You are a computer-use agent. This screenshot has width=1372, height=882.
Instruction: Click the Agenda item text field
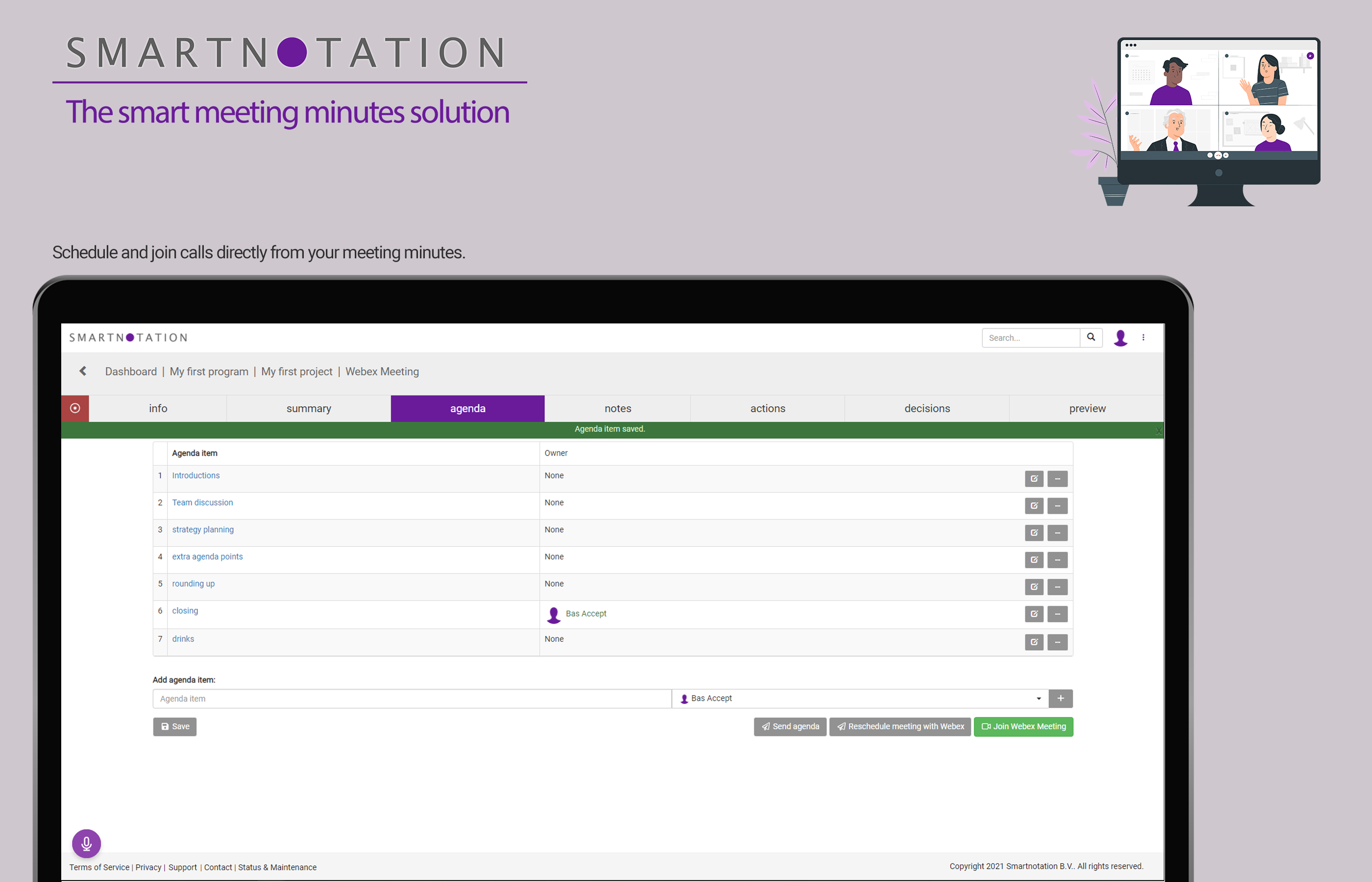412,698
